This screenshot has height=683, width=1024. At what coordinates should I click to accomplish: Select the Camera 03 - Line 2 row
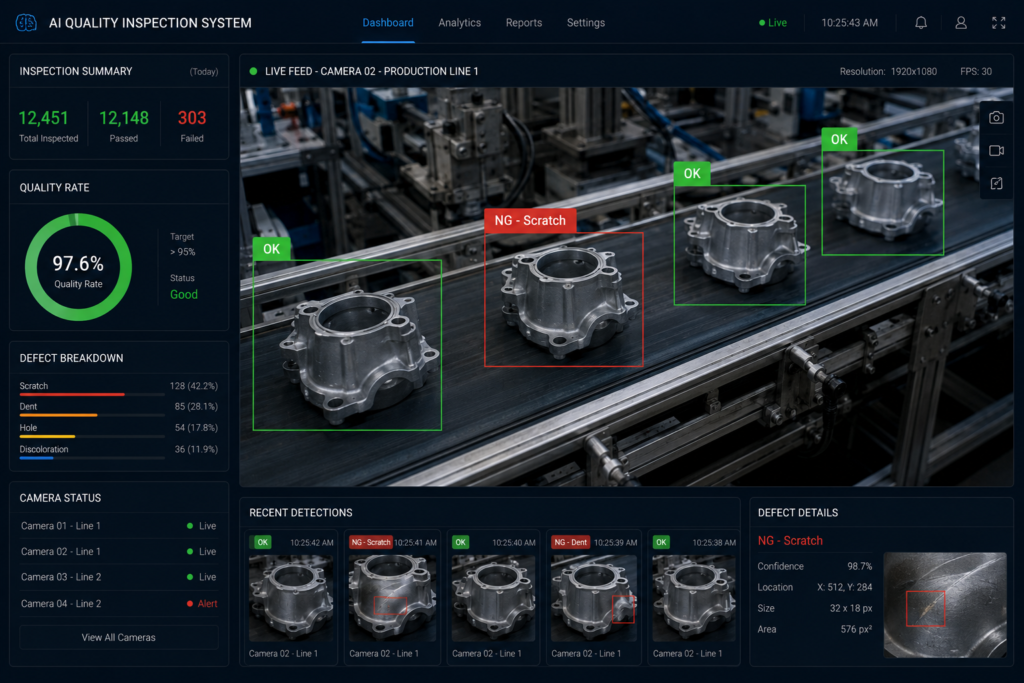(x=119, y=577)
